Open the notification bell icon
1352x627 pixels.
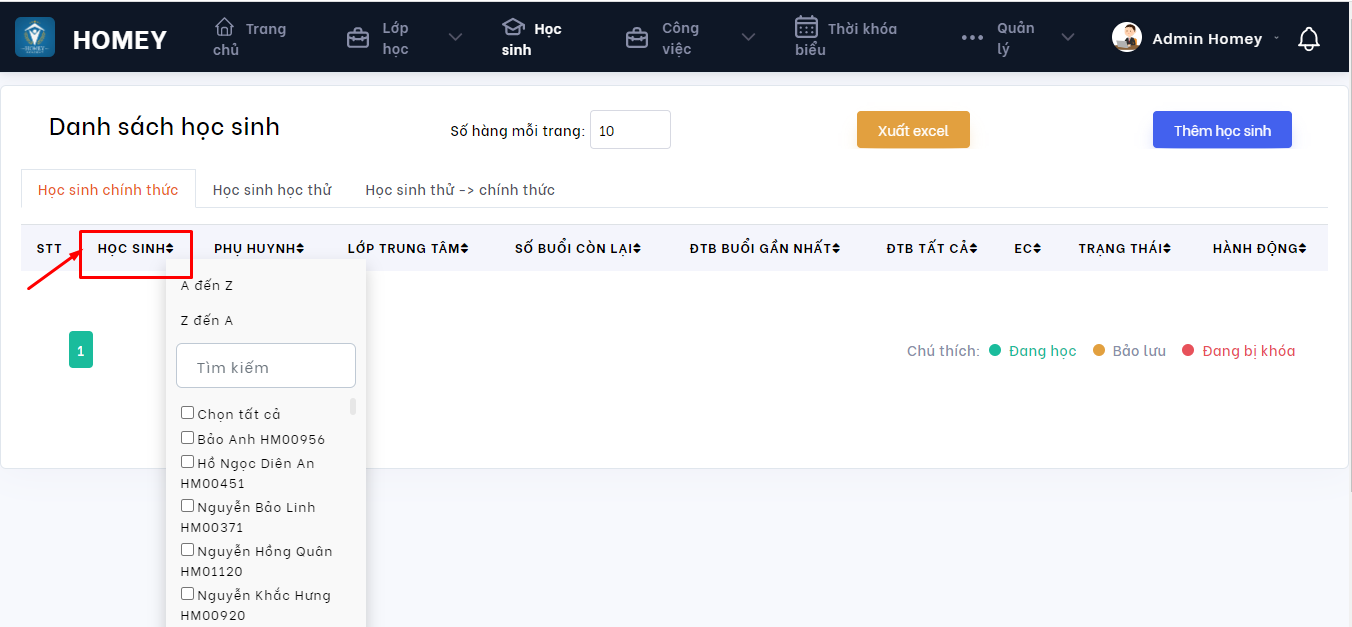(x=1308, y=39)
